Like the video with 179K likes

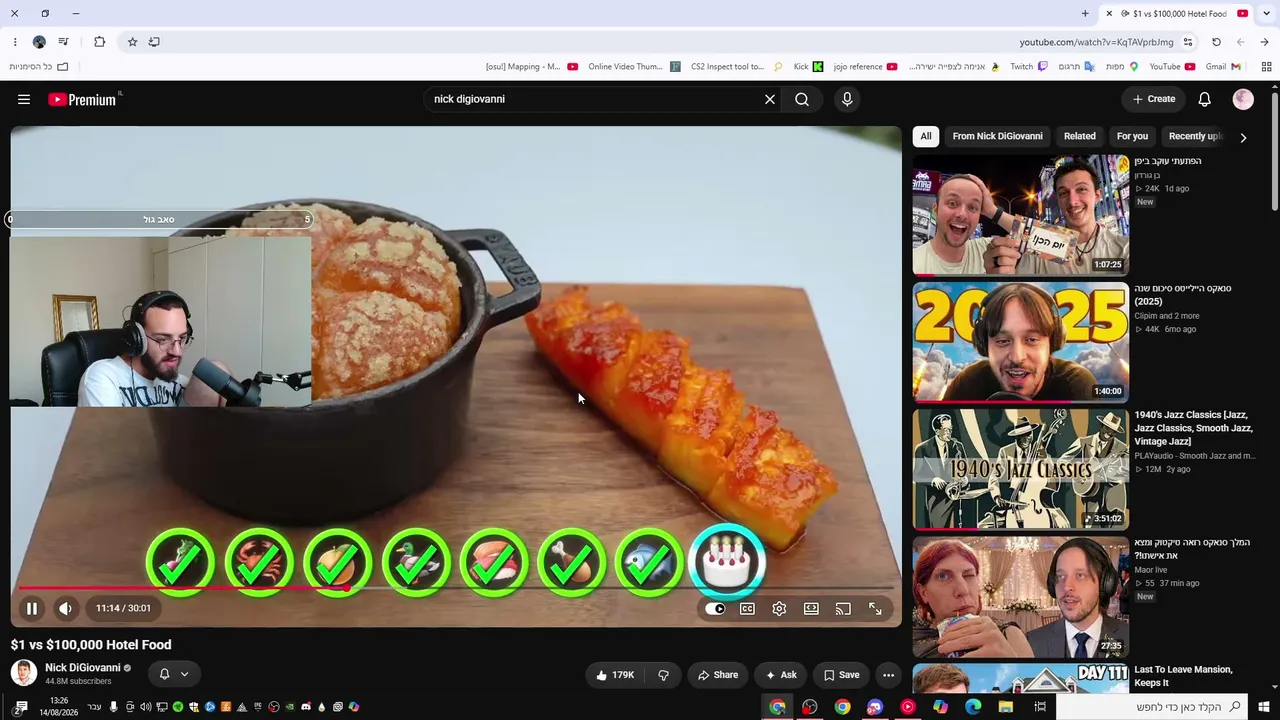(615, 675)
